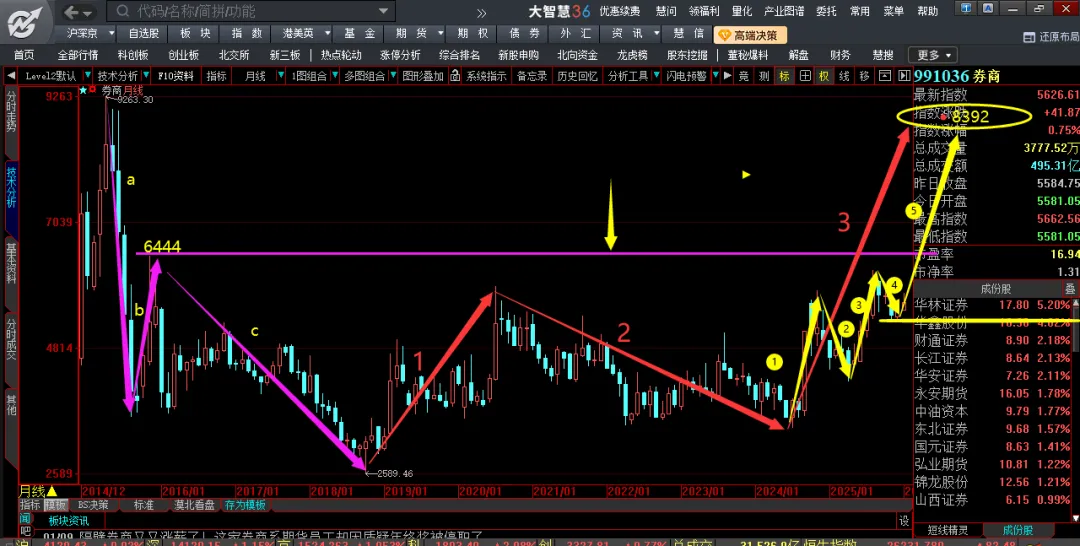Screen dimensions: 1080x546
Task: Toggle the 模板 button at chart bottom
Action: [x=55, y=505]
